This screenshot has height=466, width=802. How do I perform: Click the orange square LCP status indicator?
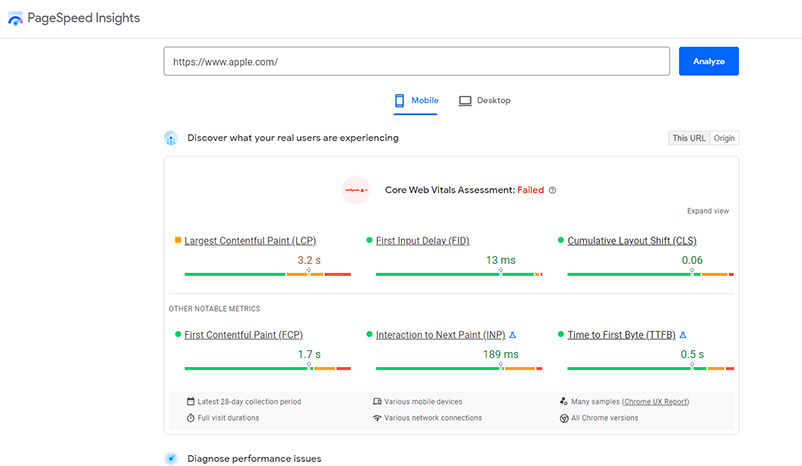tap(178, 240)
